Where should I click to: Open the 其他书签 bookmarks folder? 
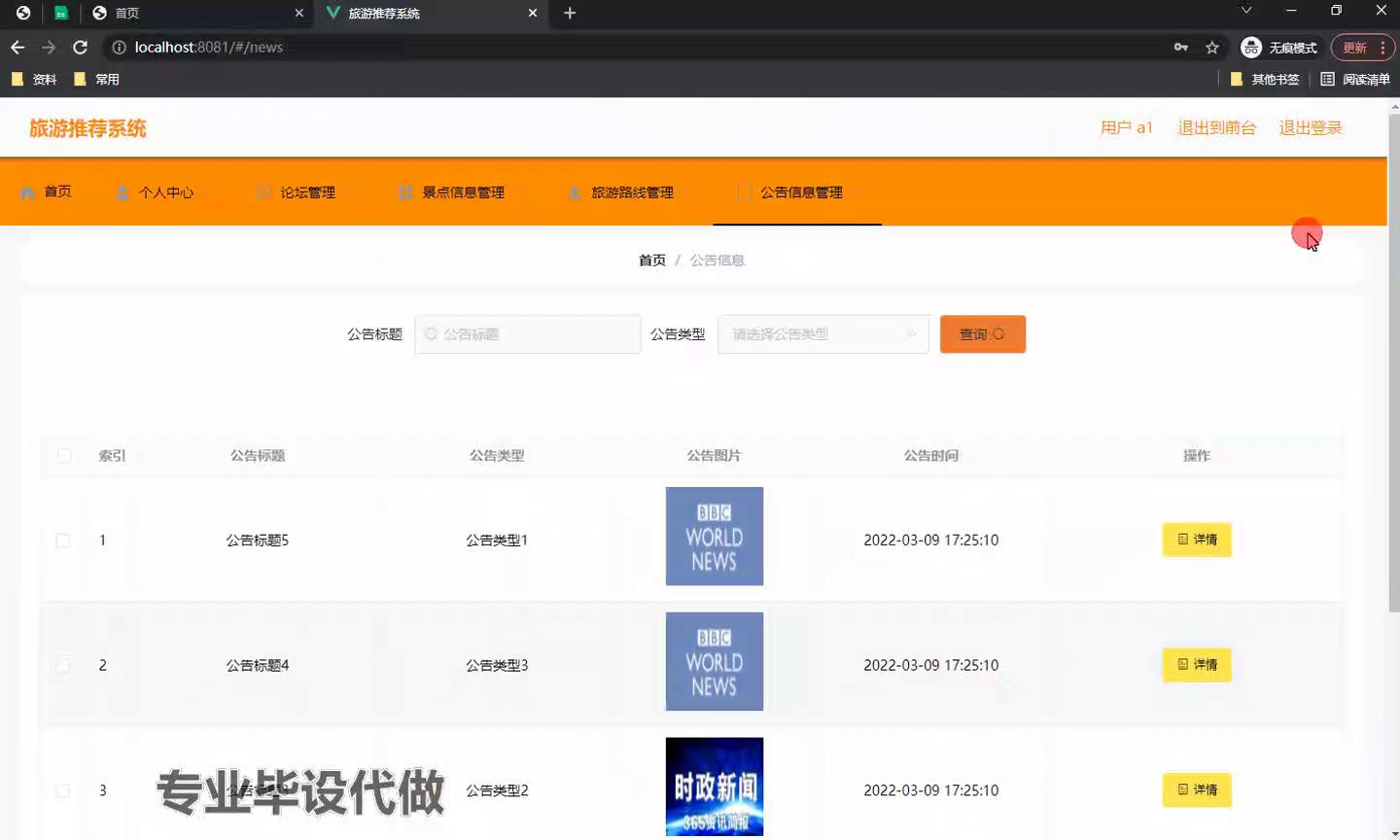tap(1265, 79)
